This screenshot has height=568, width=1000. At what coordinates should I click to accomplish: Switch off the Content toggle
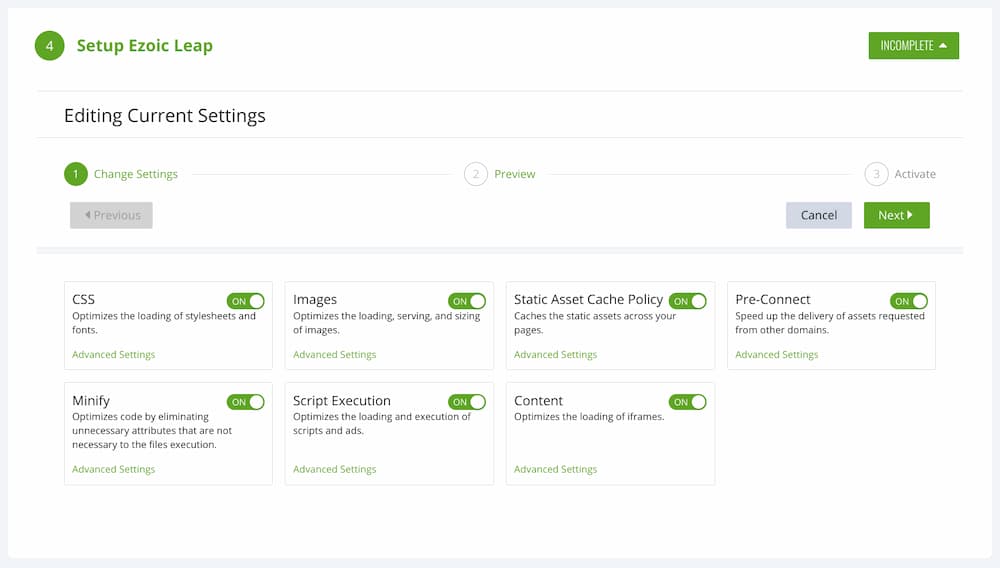pos(688,402)
